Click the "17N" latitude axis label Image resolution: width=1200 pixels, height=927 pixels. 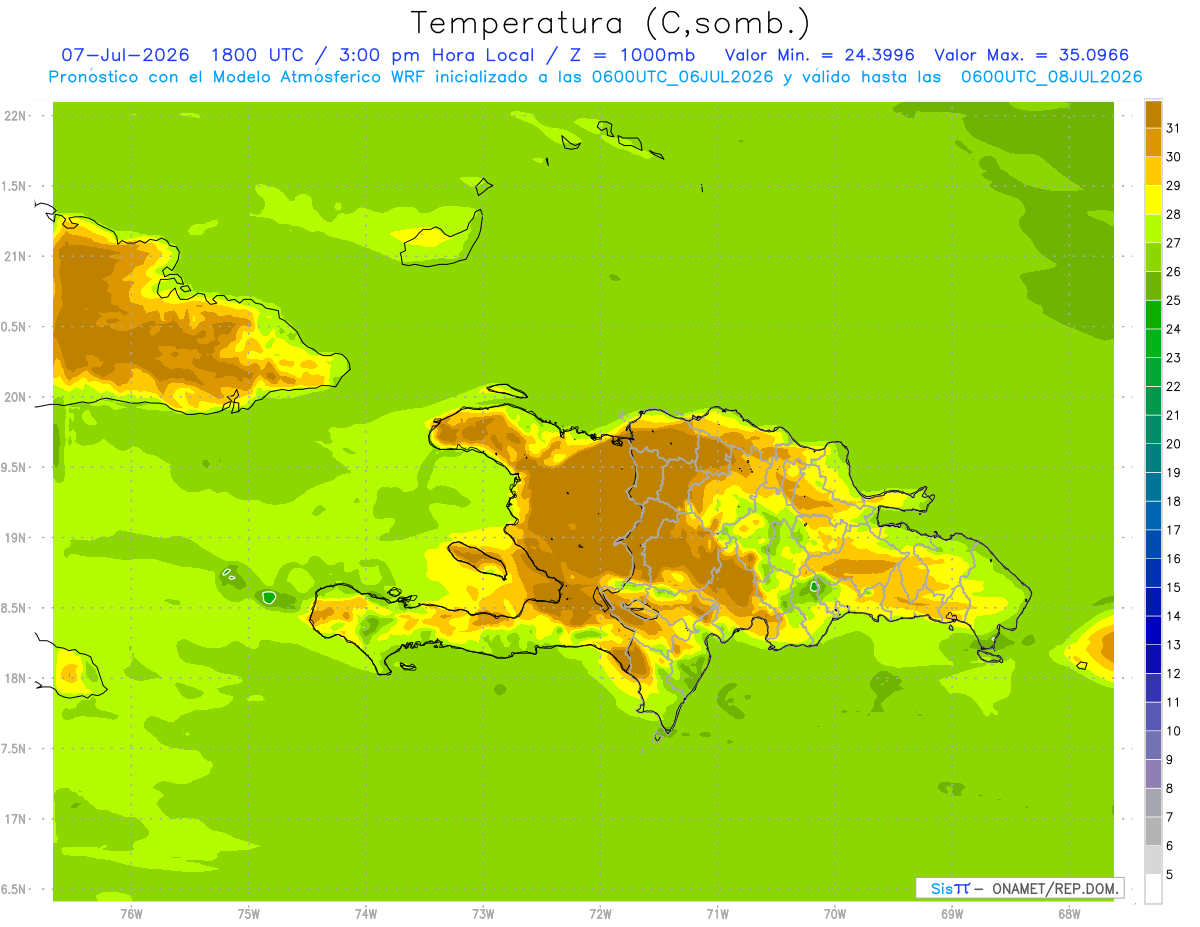click(x=15, y=819)
